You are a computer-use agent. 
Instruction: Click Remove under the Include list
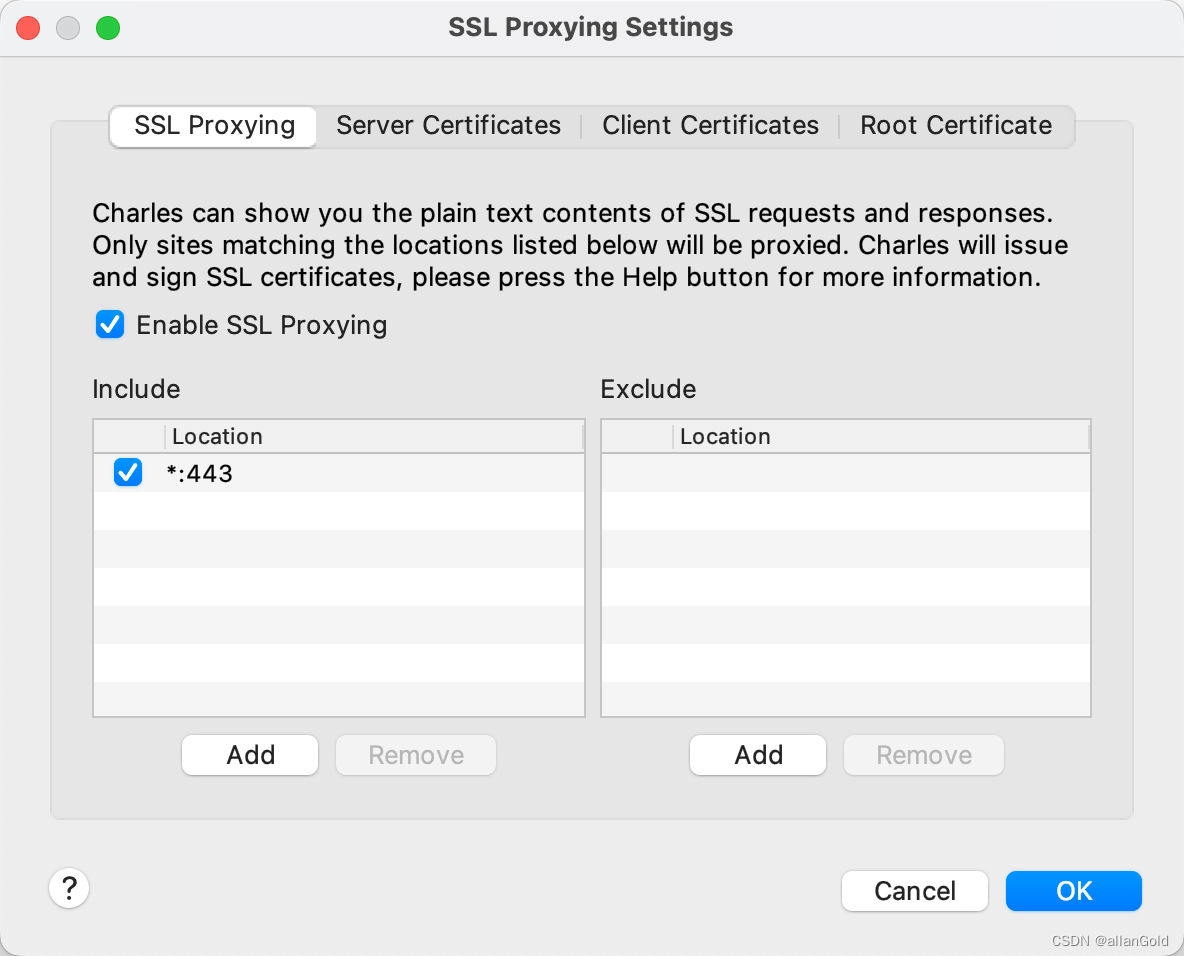pos(415,755)
